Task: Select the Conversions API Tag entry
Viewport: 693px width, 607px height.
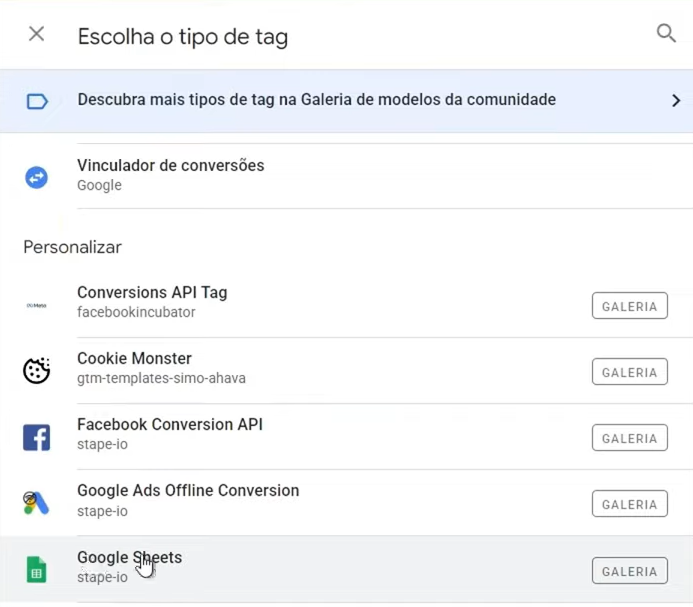Action: click(152, 293)
